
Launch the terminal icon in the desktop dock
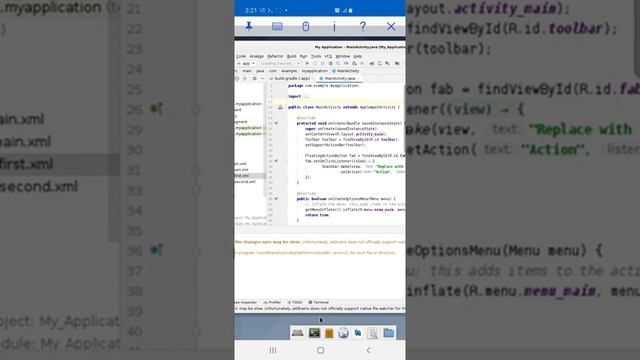coord(314,333)
